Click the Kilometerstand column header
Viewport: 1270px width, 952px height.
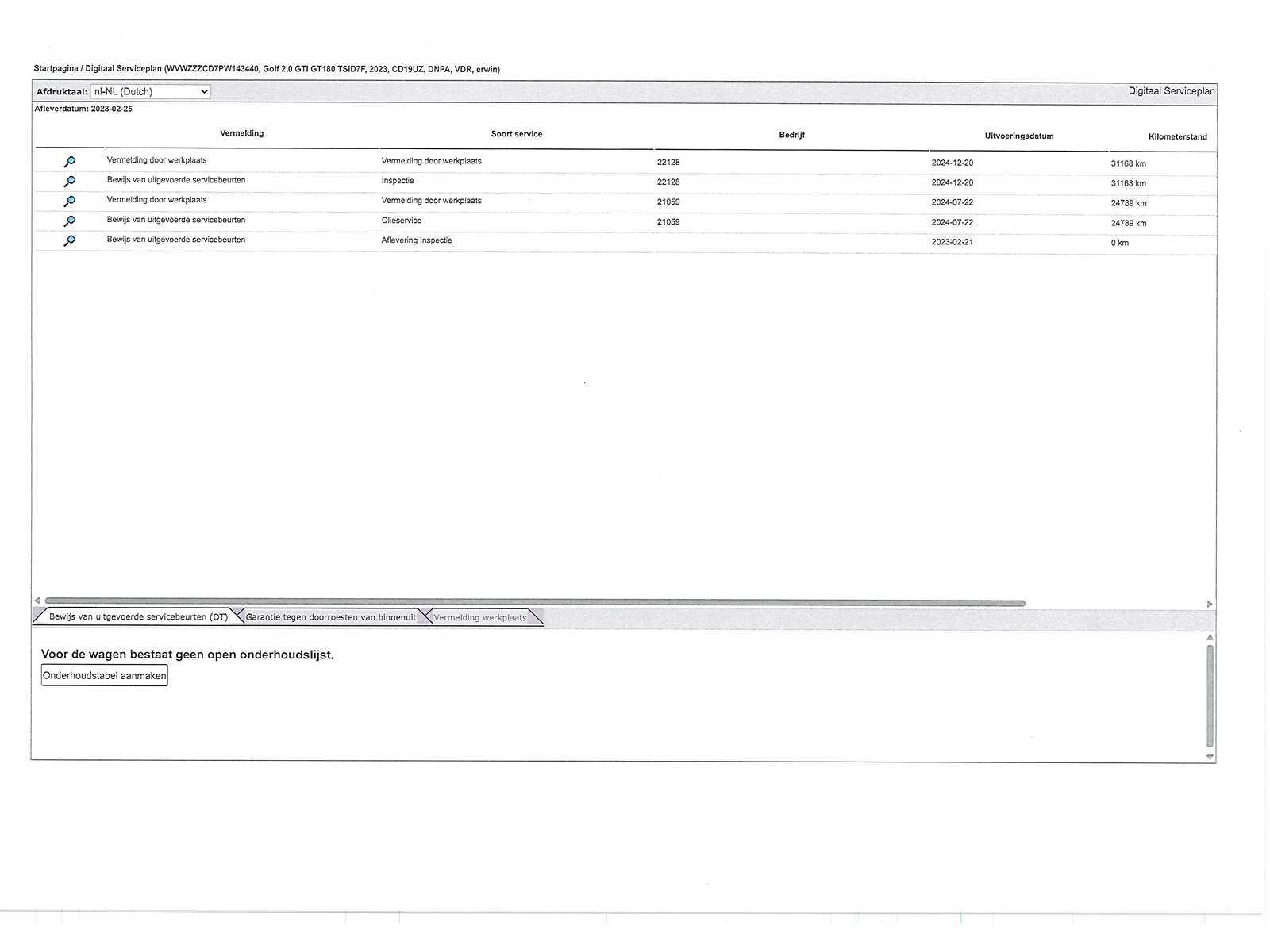click(x=1177, y=137)
